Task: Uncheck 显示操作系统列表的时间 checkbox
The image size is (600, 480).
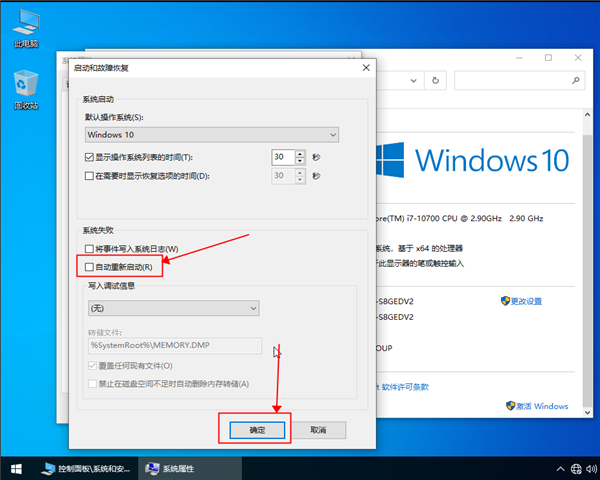Action: (90, 158)
